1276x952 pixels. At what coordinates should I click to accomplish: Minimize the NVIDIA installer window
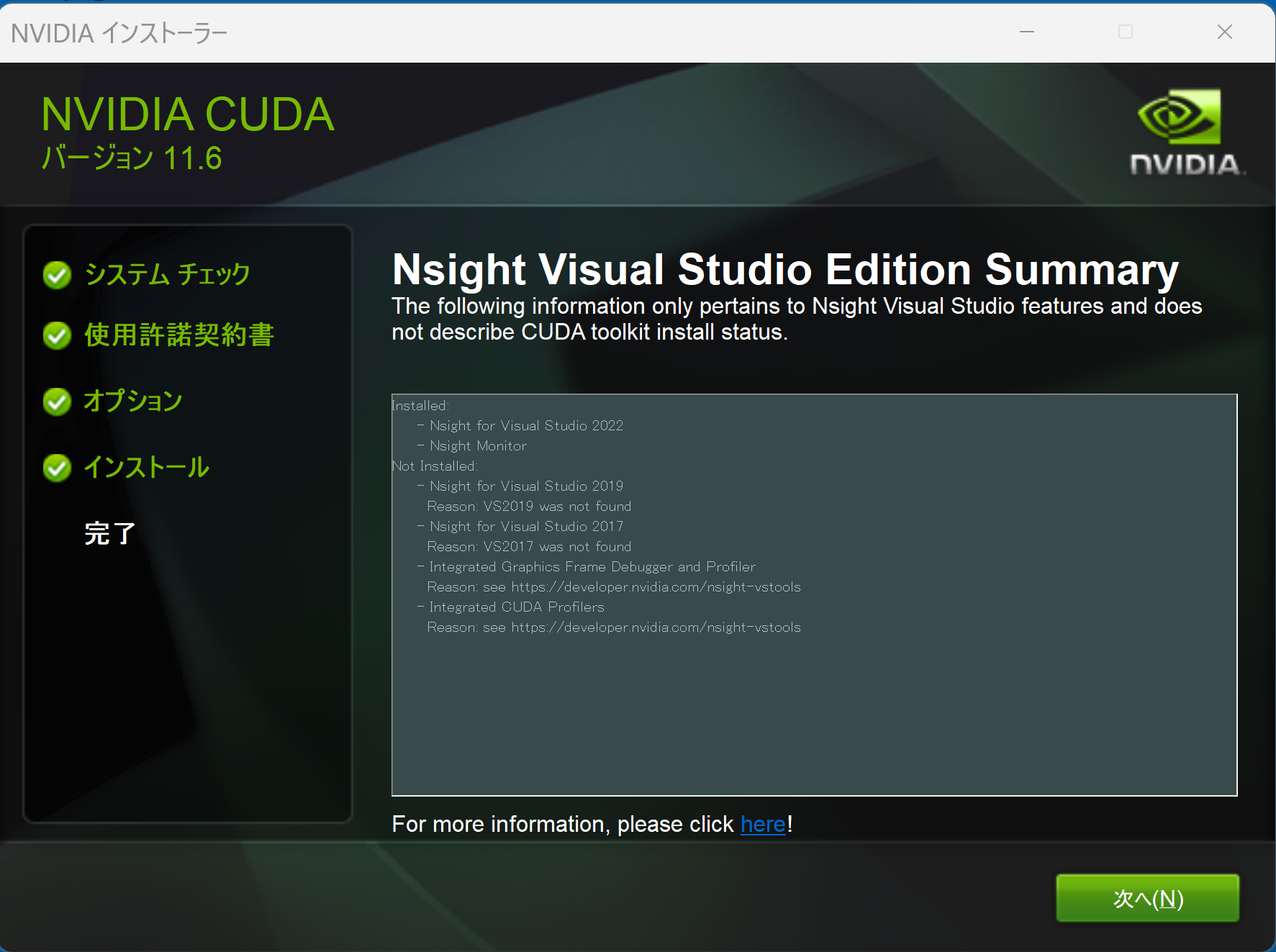[1027, 32]
